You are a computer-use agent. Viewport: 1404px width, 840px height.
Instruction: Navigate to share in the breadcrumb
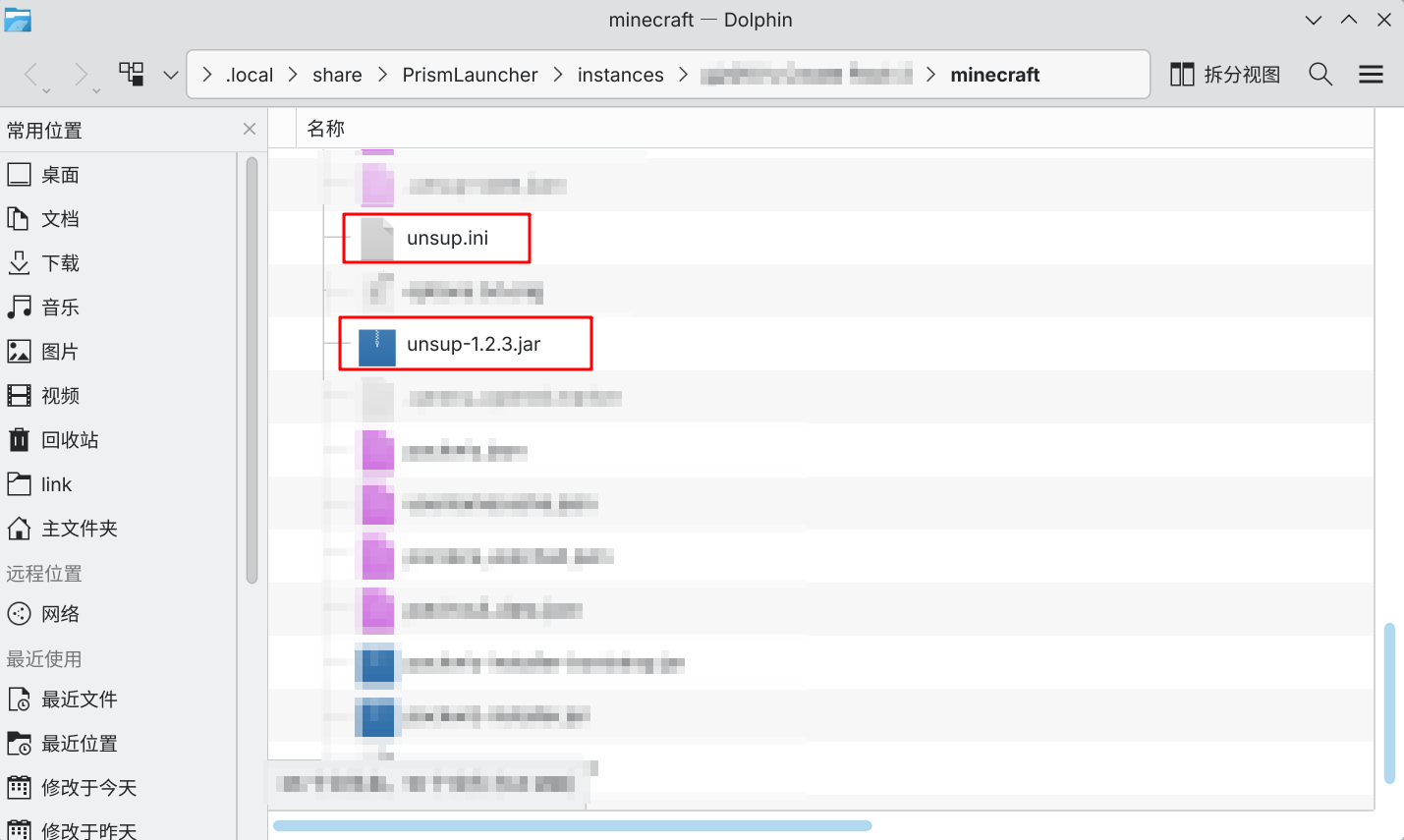337,75
